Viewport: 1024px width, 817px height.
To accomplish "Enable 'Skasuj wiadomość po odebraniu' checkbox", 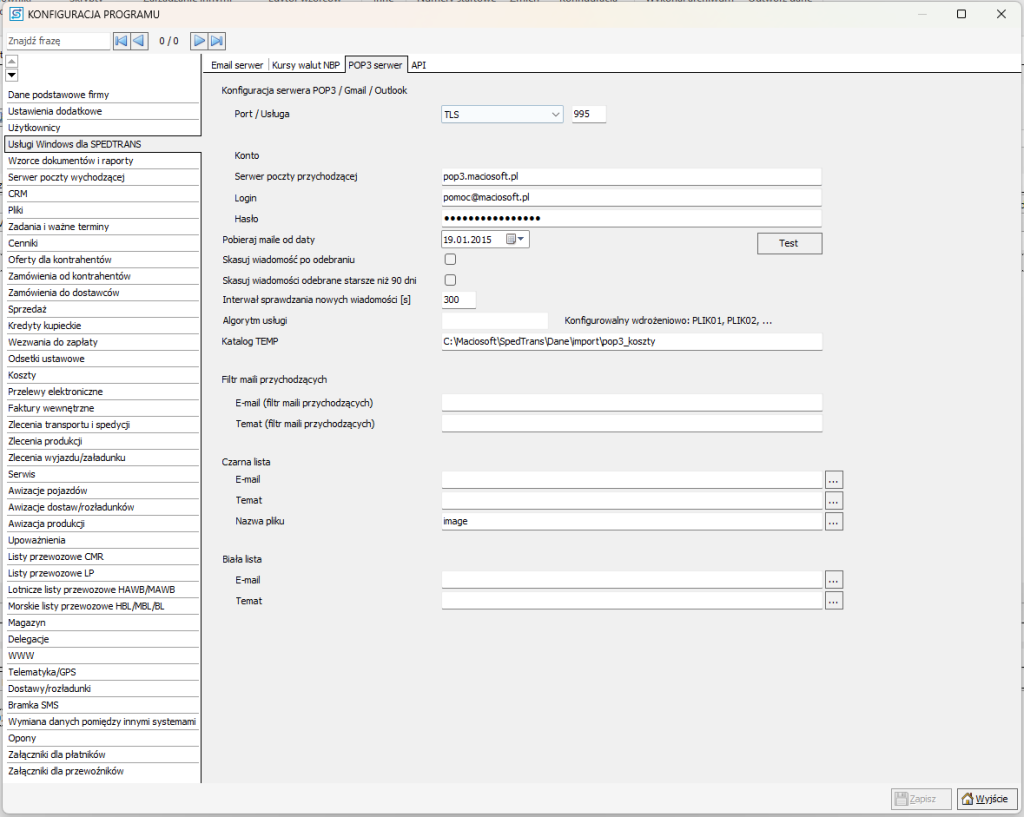I will pos(450,260).
